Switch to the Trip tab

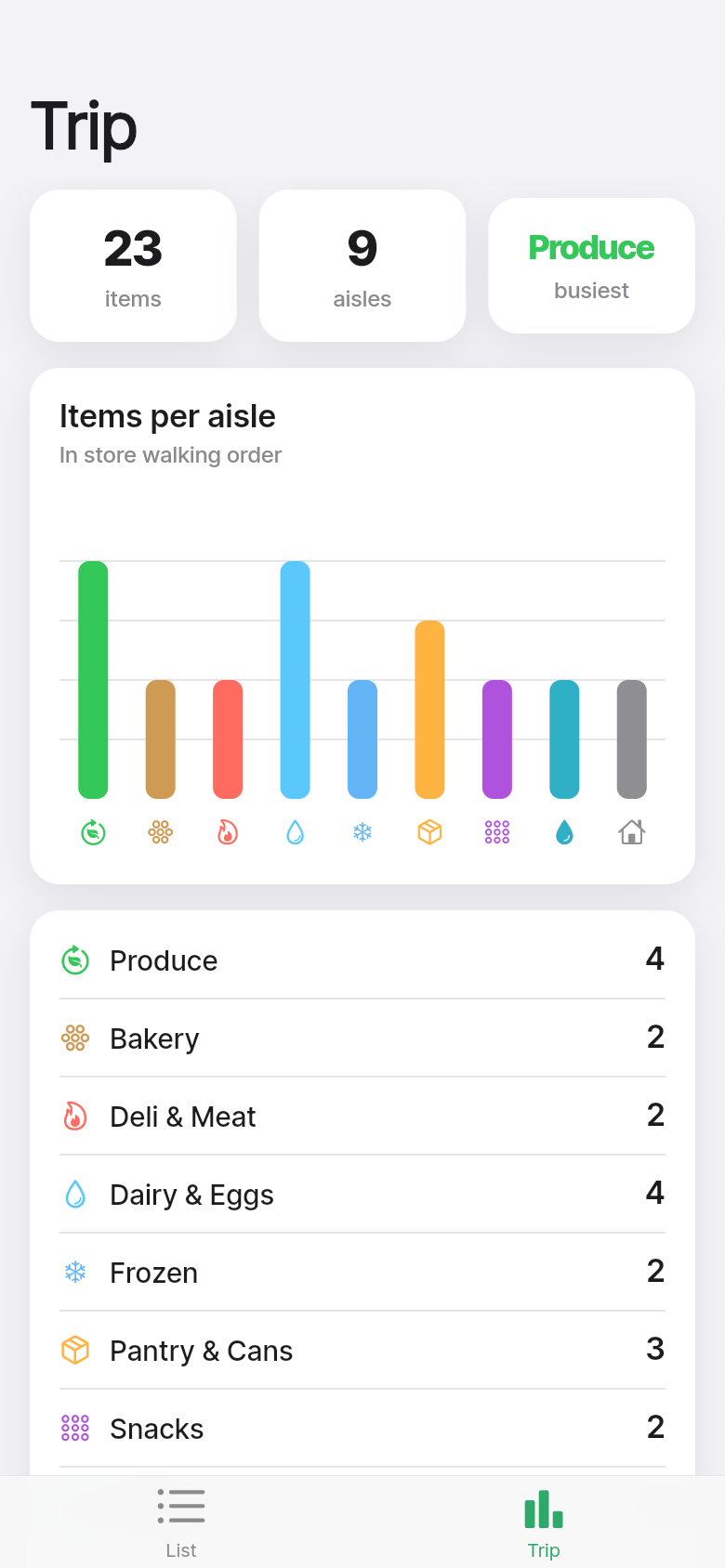click(x=544, y=1523)
